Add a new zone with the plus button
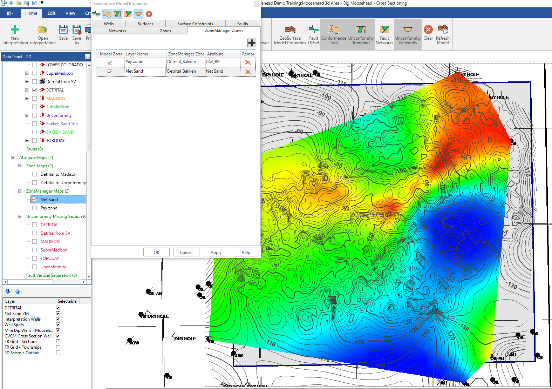 pyautogui.click(x=251, y=43)
